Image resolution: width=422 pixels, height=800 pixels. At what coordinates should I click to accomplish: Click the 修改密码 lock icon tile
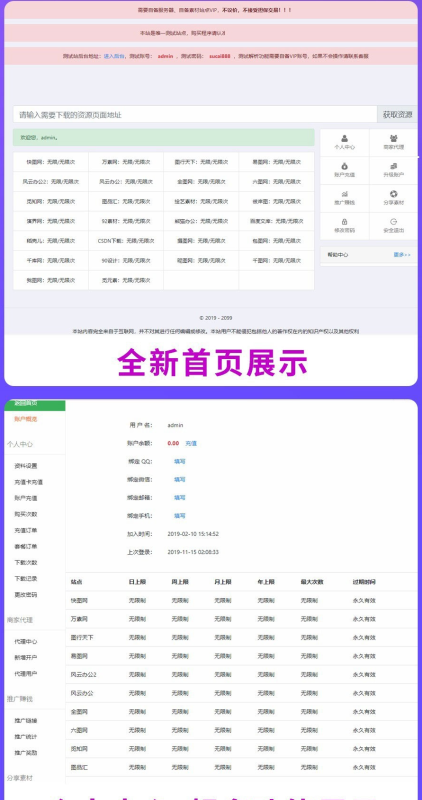coord(344,226)
